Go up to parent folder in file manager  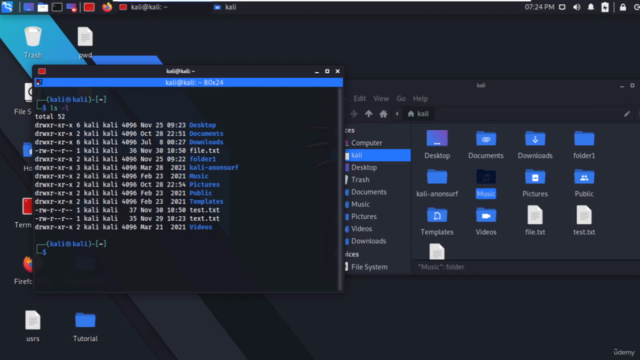369,114
